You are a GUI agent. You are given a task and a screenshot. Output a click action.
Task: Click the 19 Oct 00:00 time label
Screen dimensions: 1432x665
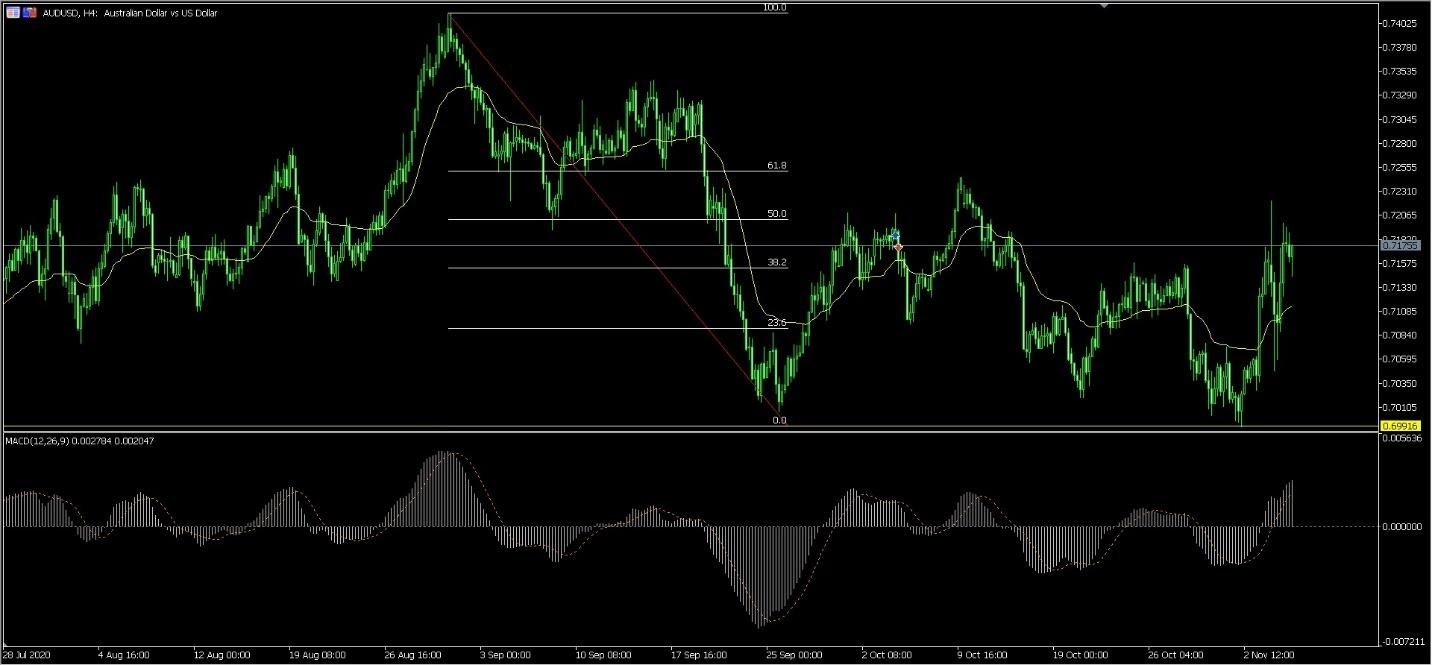click(x=1082, y=656)
